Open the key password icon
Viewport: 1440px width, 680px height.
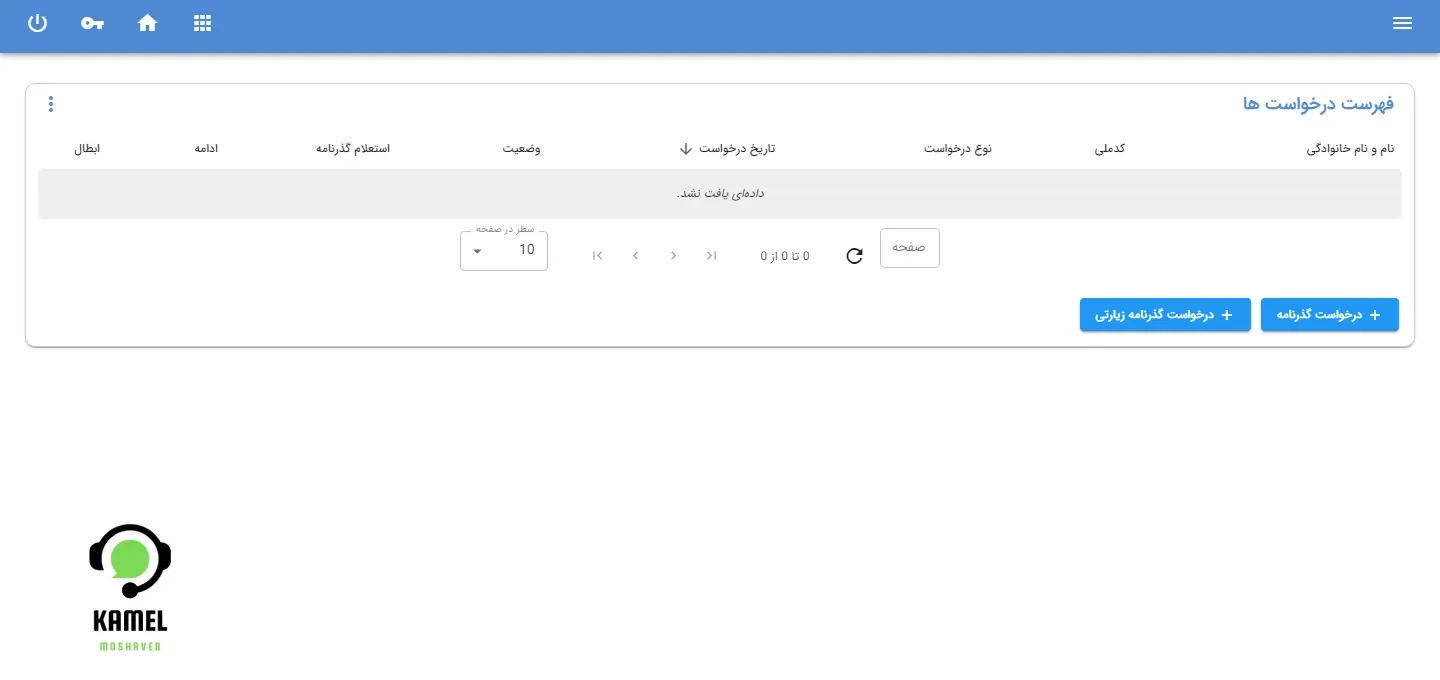92,23
